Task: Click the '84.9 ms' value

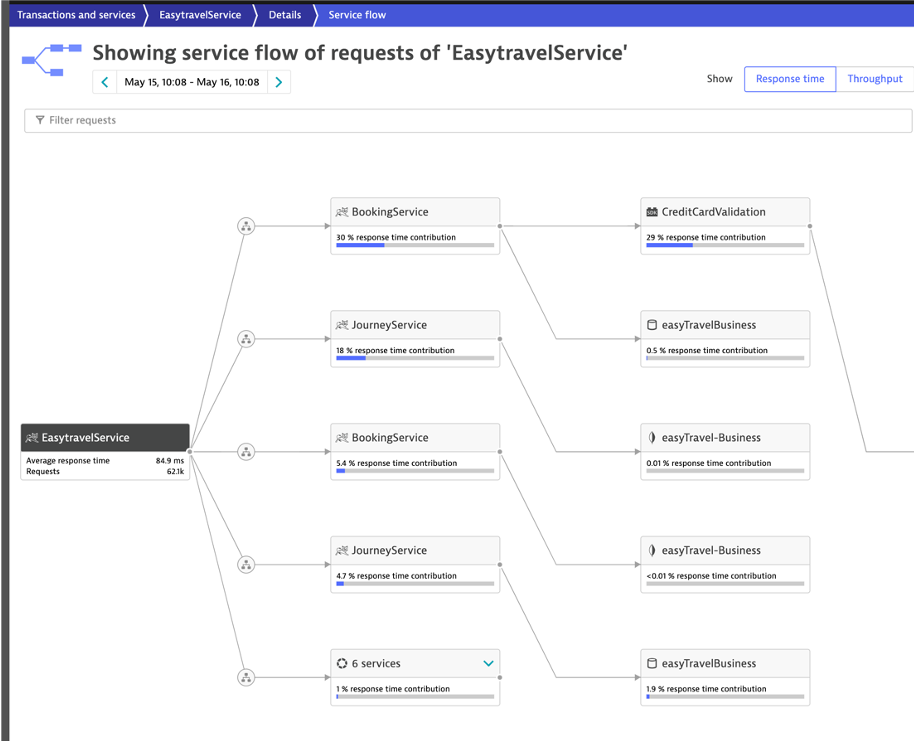Action: pyautogui.click(x=170, y=461)
